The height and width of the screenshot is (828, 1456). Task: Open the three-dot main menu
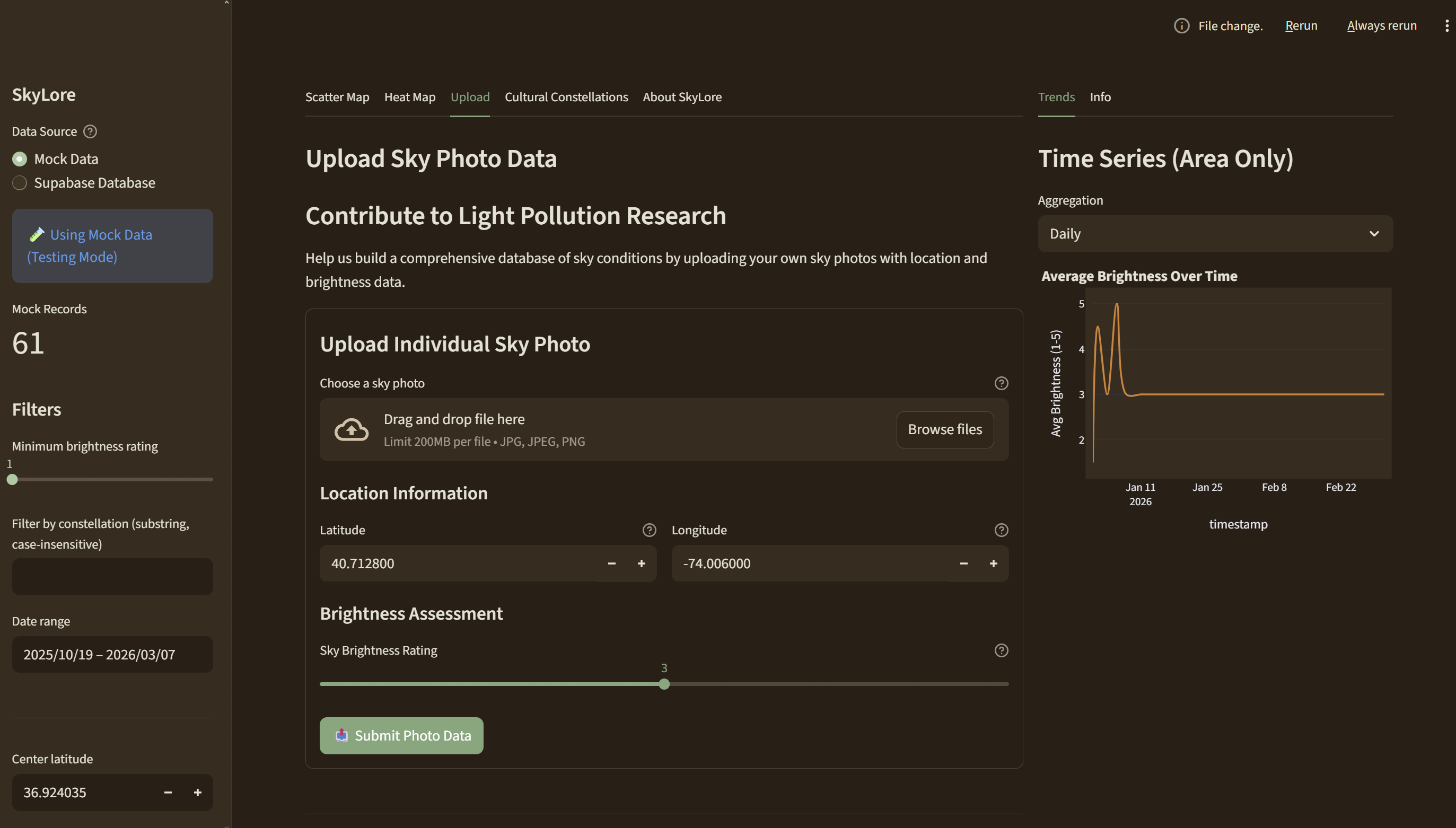[x=1446, y=25]
